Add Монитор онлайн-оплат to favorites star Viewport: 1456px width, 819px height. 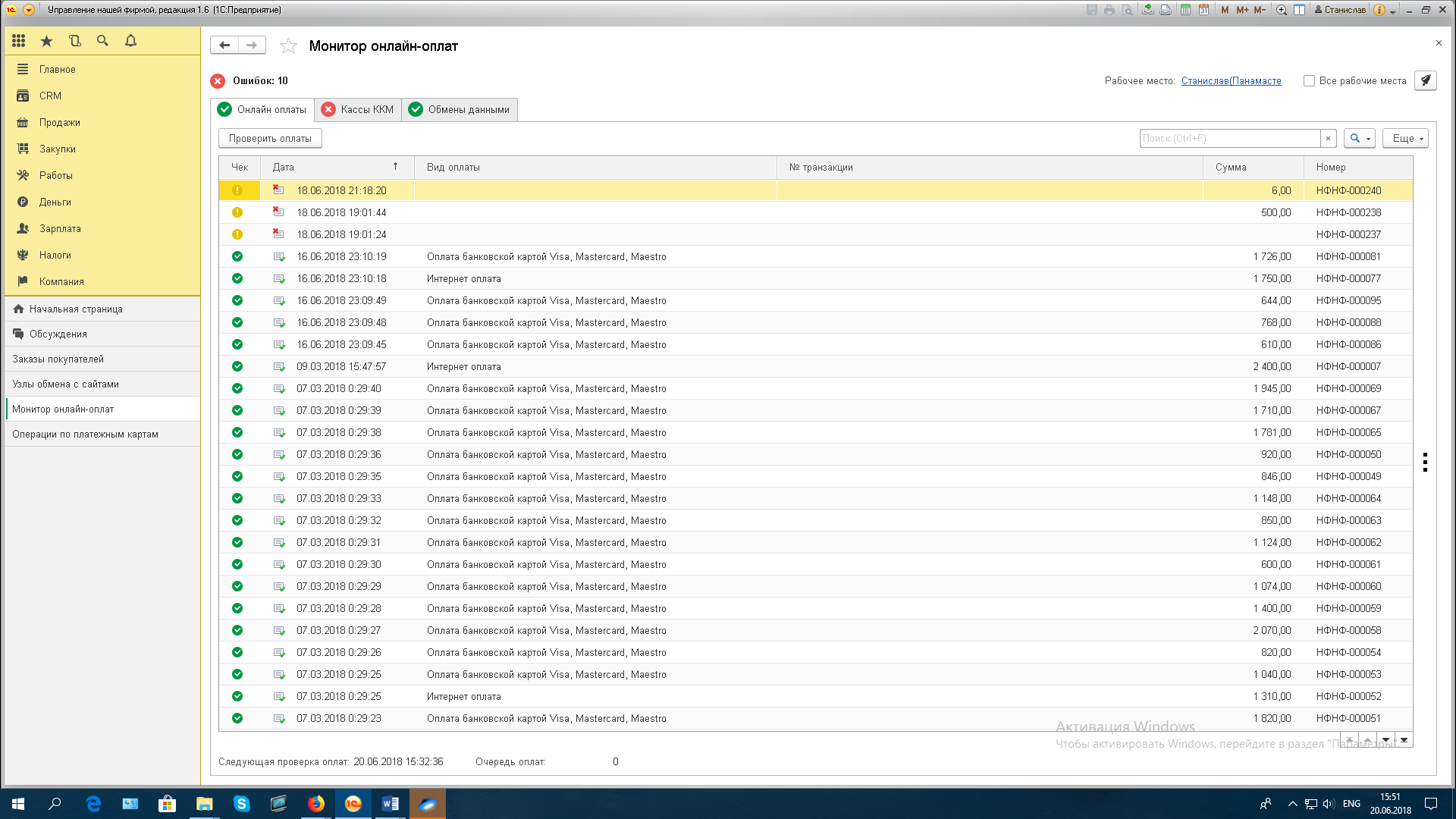tap(288, 46)
